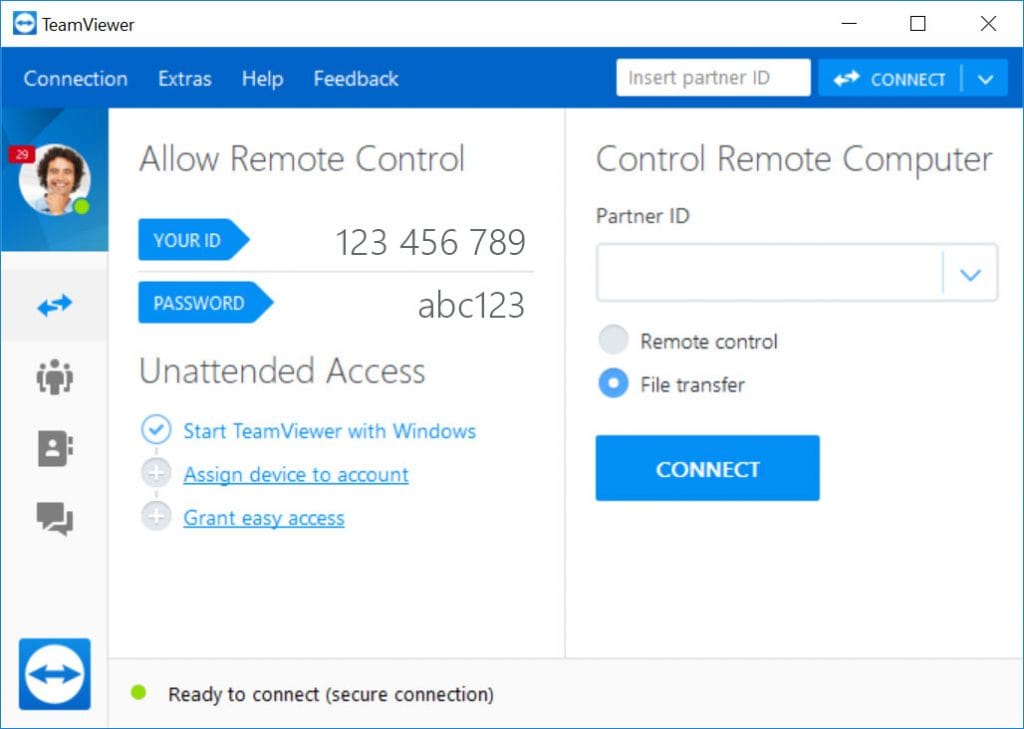Screen dimensions: 1024x729
Task: Open the Connect button's chevron dropdown
Action: [x=986, y=78]
